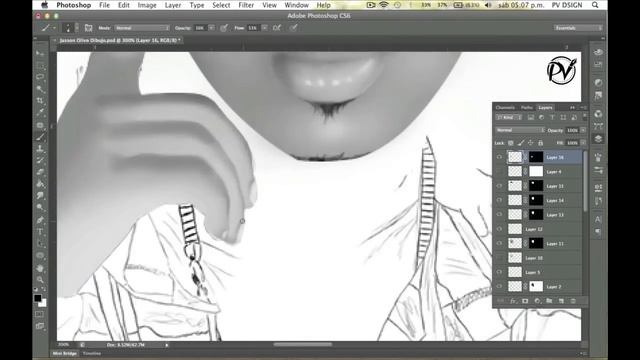Switch to the Paths tab

(527, 107)
